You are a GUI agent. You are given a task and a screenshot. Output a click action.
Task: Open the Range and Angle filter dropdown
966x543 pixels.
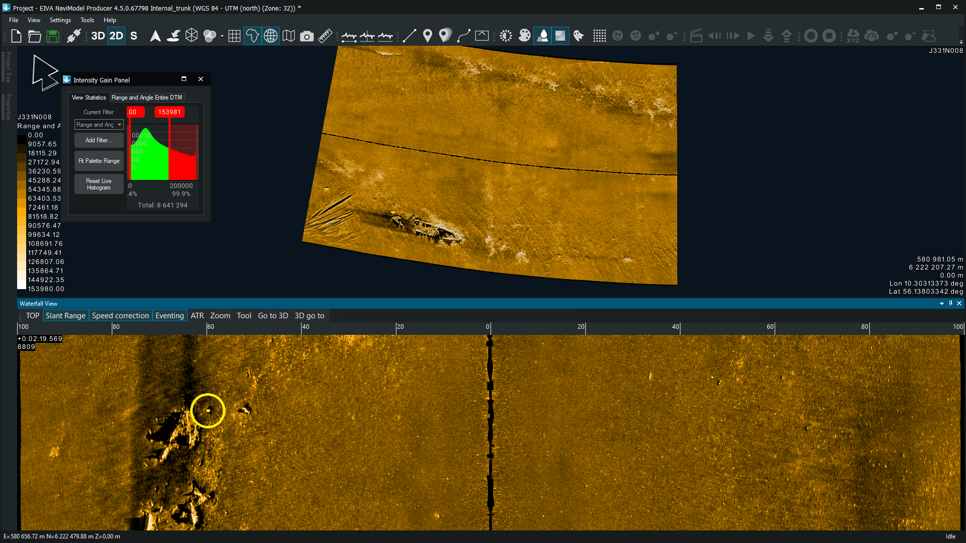pos(98,125)
